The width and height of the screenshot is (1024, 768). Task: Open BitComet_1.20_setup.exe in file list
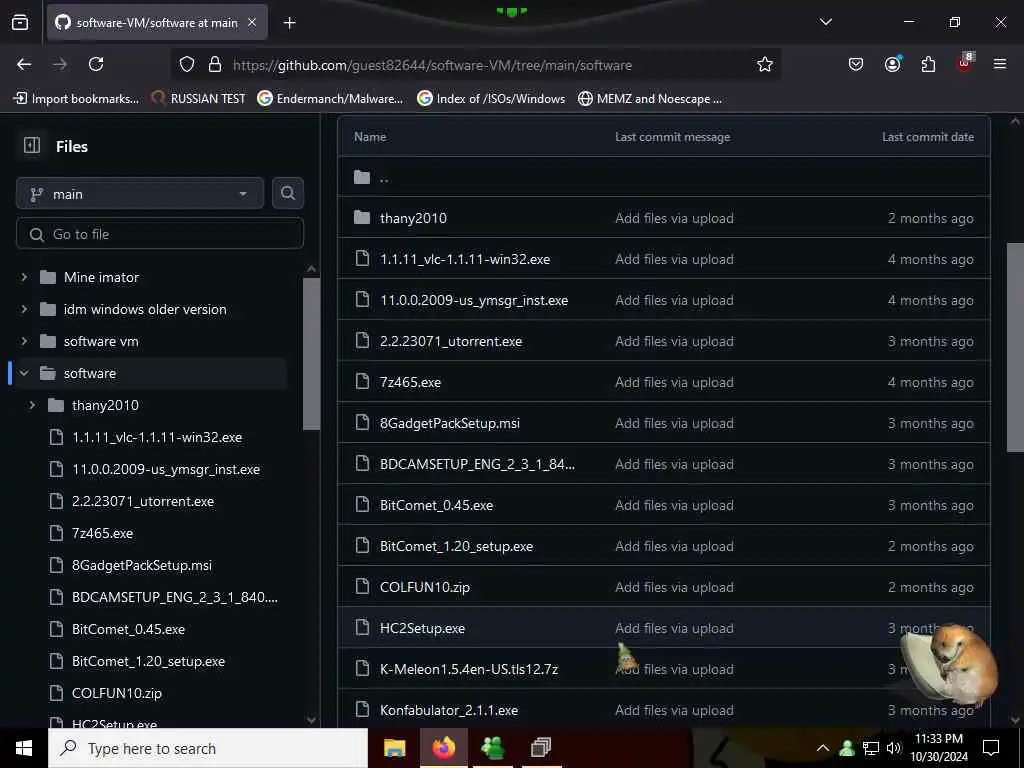456,547
